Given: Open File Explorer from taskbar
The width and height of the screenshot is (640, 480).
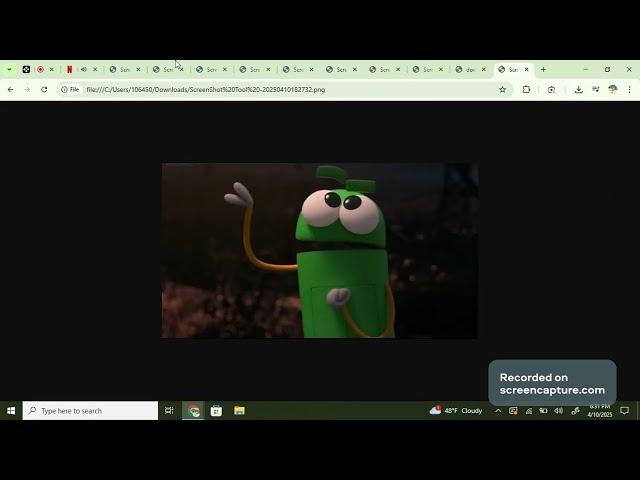Looking at the screenshot, I should point(239,411).
